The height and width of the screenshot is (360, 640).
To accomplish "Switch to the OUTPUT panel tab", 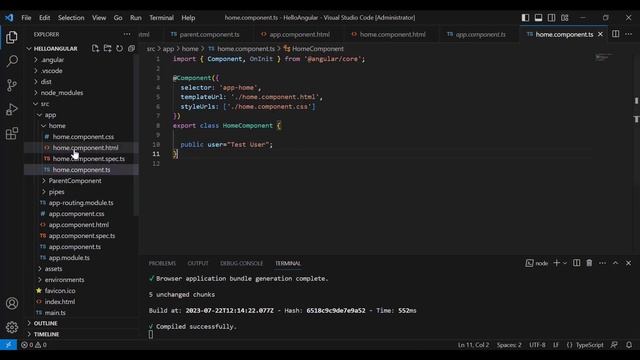I will tap(198, 263).
